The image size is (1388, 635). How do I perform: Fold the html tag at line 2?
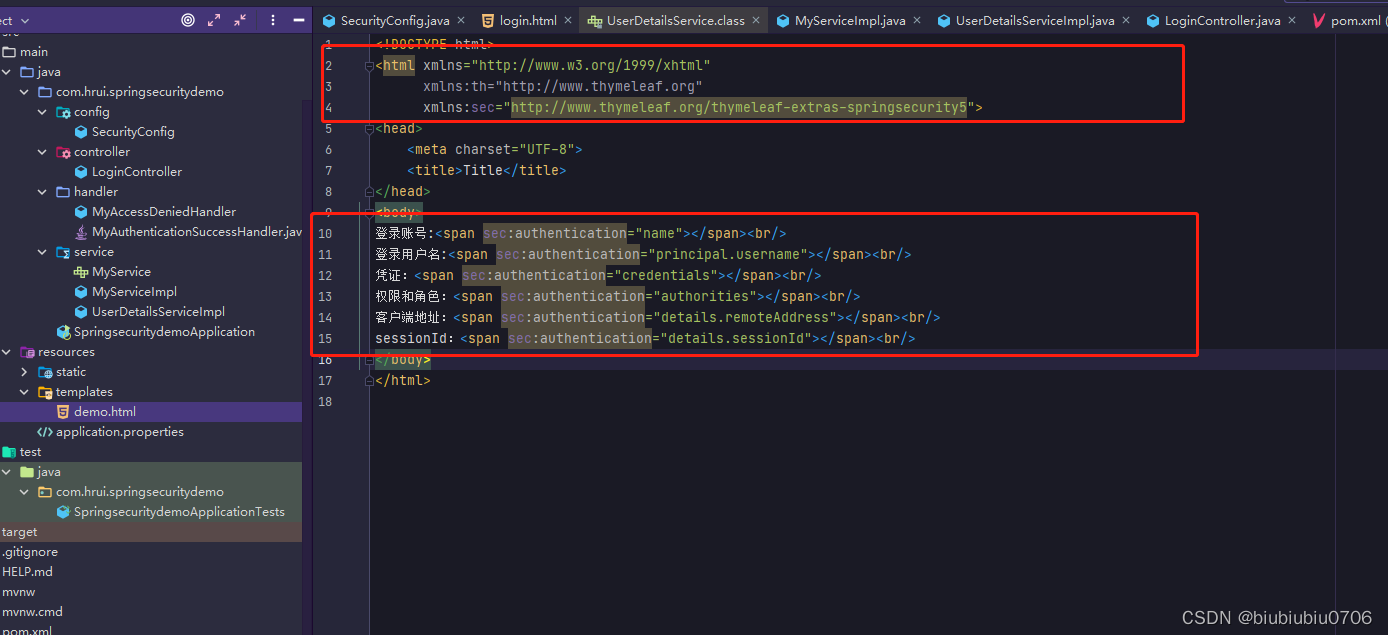[369, 65]
